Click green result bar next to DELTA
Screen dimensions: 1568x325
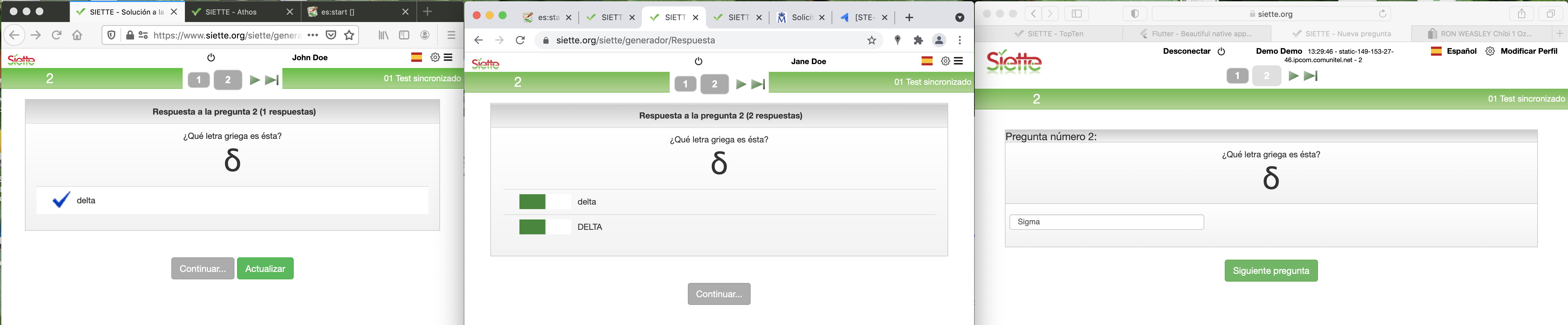tap(532, 227)
